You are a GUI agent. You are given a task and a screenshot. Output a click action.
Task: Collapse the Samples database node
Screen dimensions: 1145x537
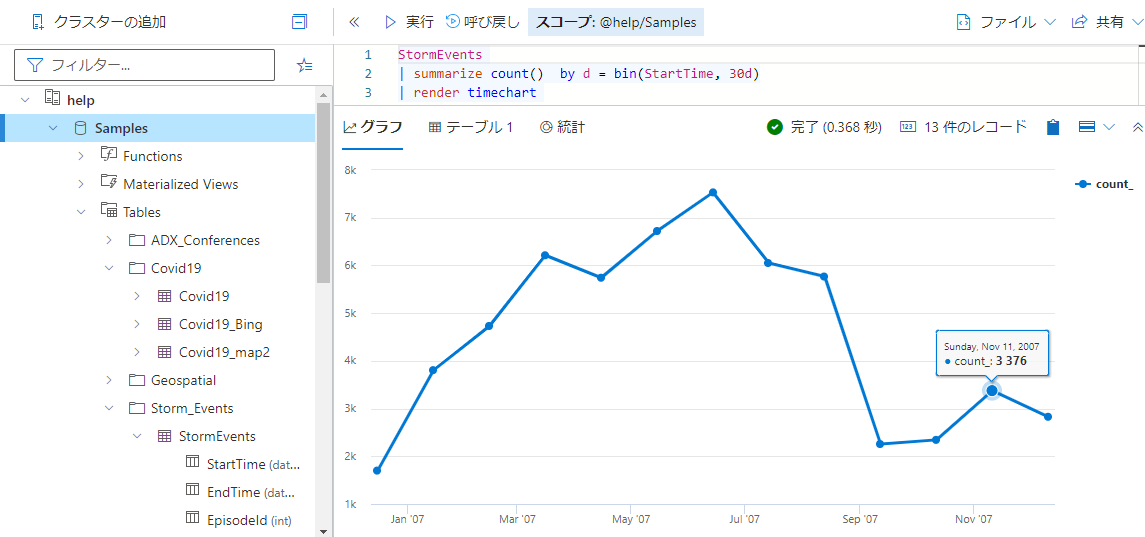53,128
